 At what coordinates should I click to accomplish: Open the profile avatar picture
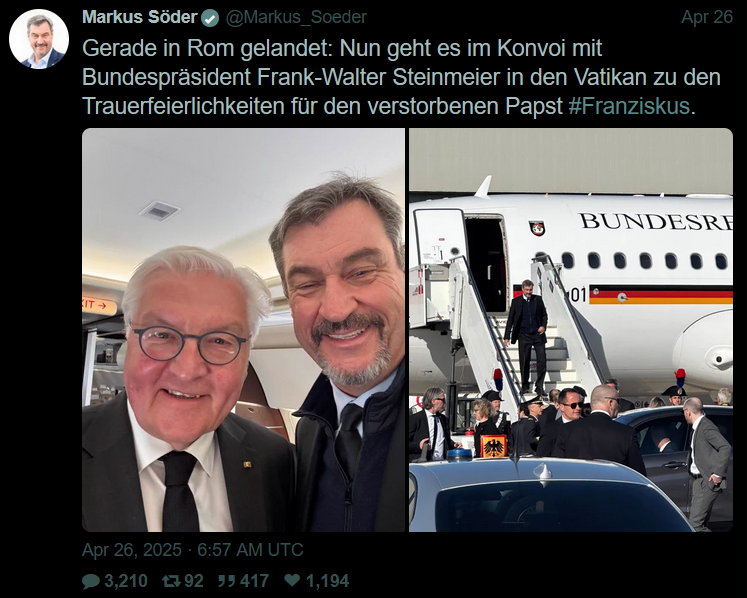(x=39, y=39)
